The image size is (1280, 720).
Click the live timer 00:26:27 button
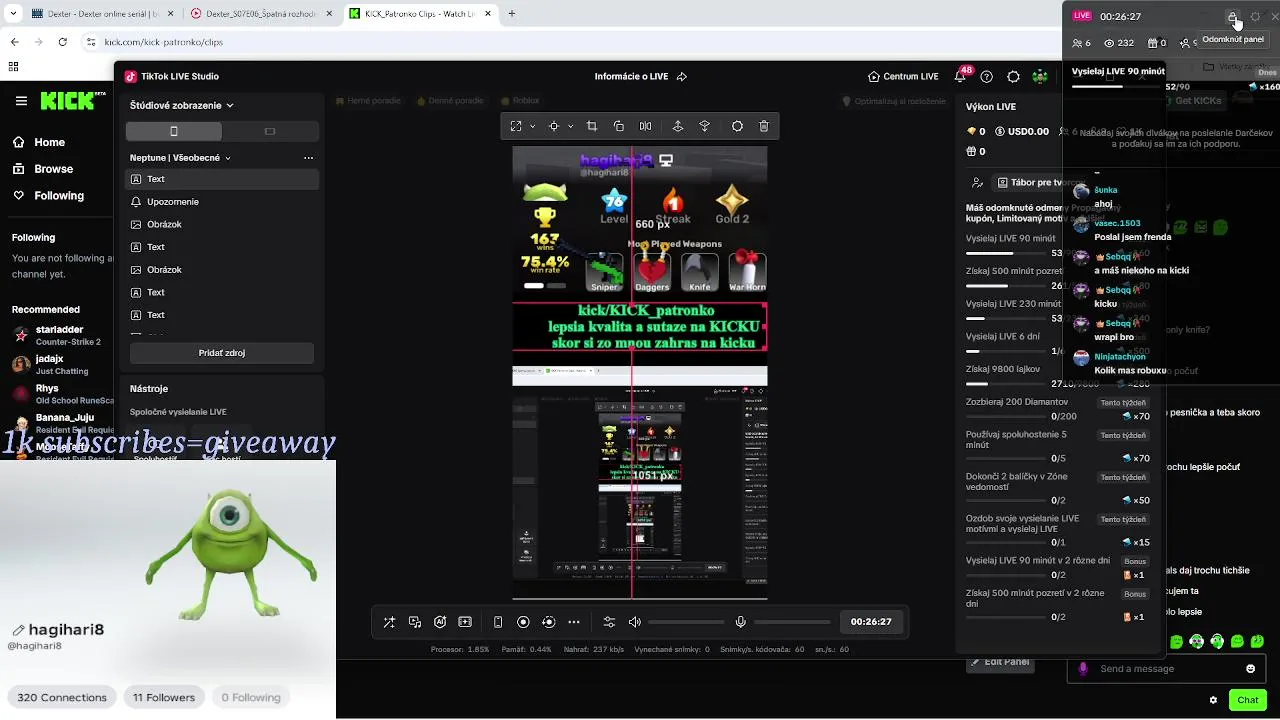point(871,622)
